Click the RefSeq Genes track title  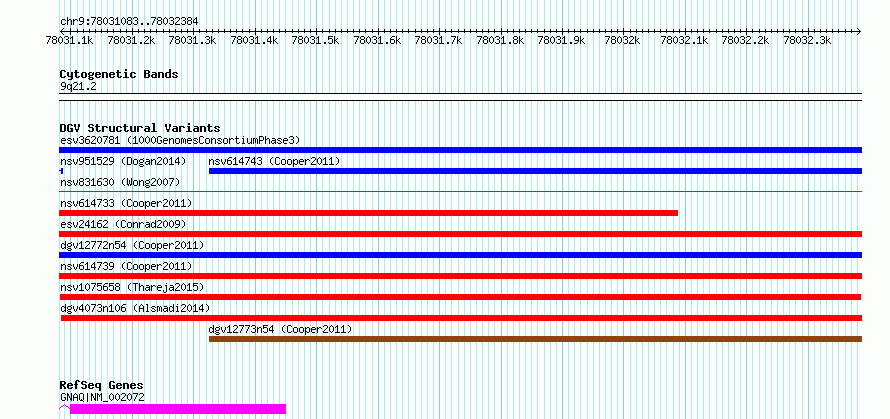(x=101, y=386)
